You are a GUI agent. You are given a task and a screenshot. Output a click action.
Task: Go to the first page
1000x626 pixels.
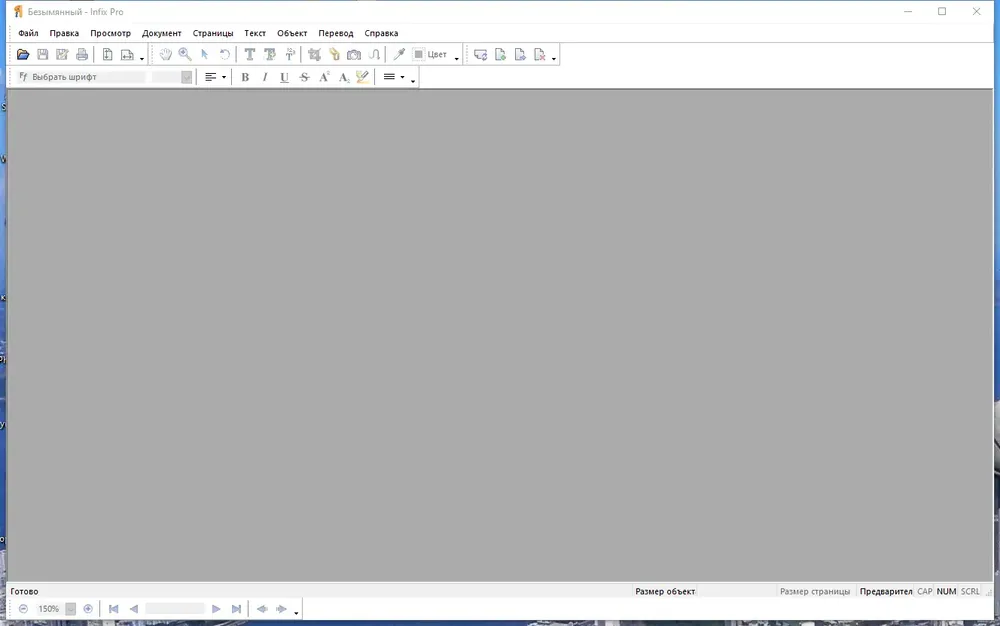[114, 609]
